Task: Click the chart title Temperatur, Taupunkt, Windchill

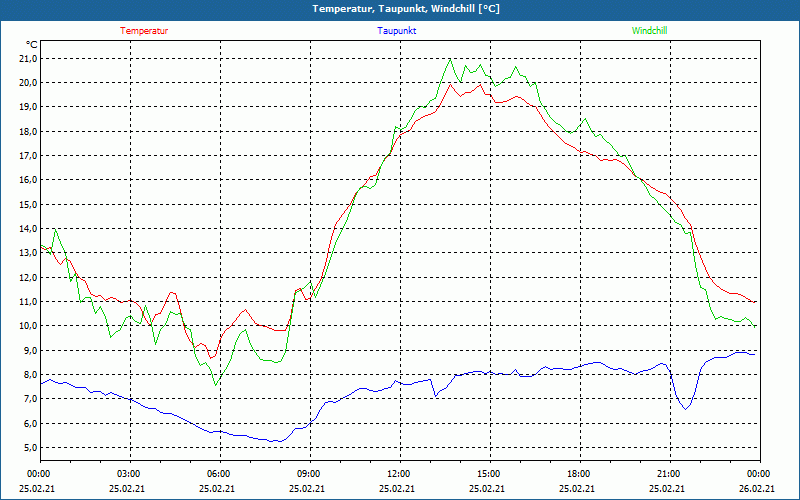Action: pos(406,9)
